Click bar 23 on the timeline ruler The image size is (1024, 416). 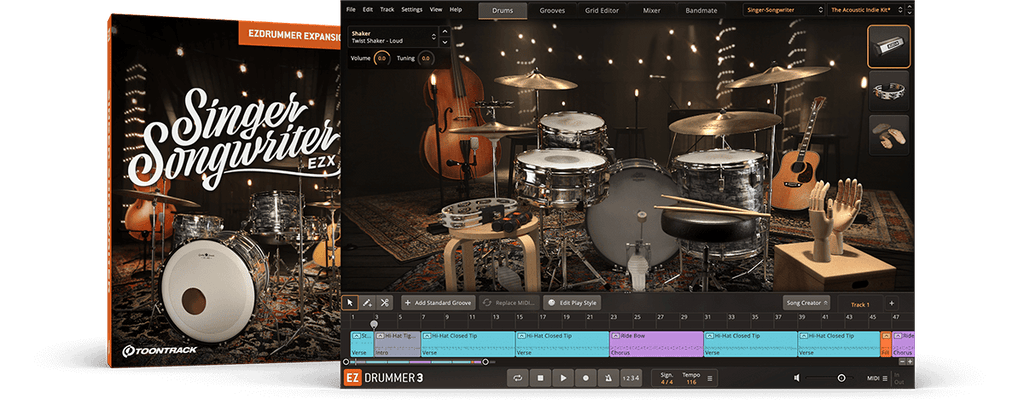(614, 317)
